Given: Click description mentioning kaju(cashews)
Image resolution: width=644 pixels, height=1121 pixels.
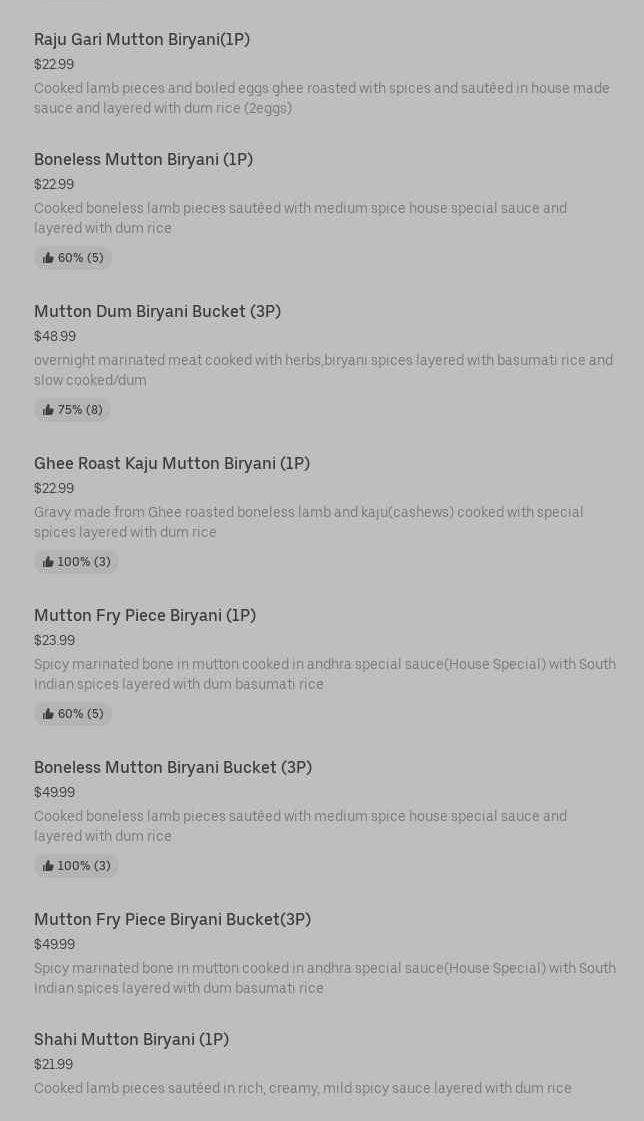Looking at the screenshot, I should point(308,522).
